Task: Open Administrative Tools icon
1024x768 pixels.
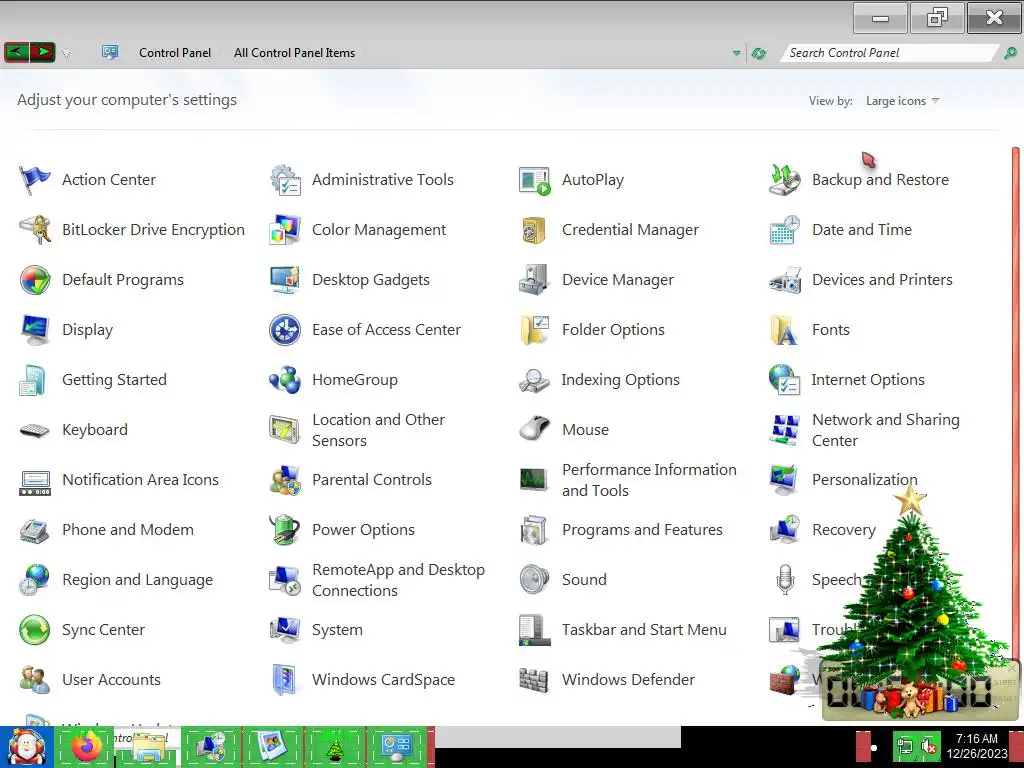Action: click(x=285, y=180)
